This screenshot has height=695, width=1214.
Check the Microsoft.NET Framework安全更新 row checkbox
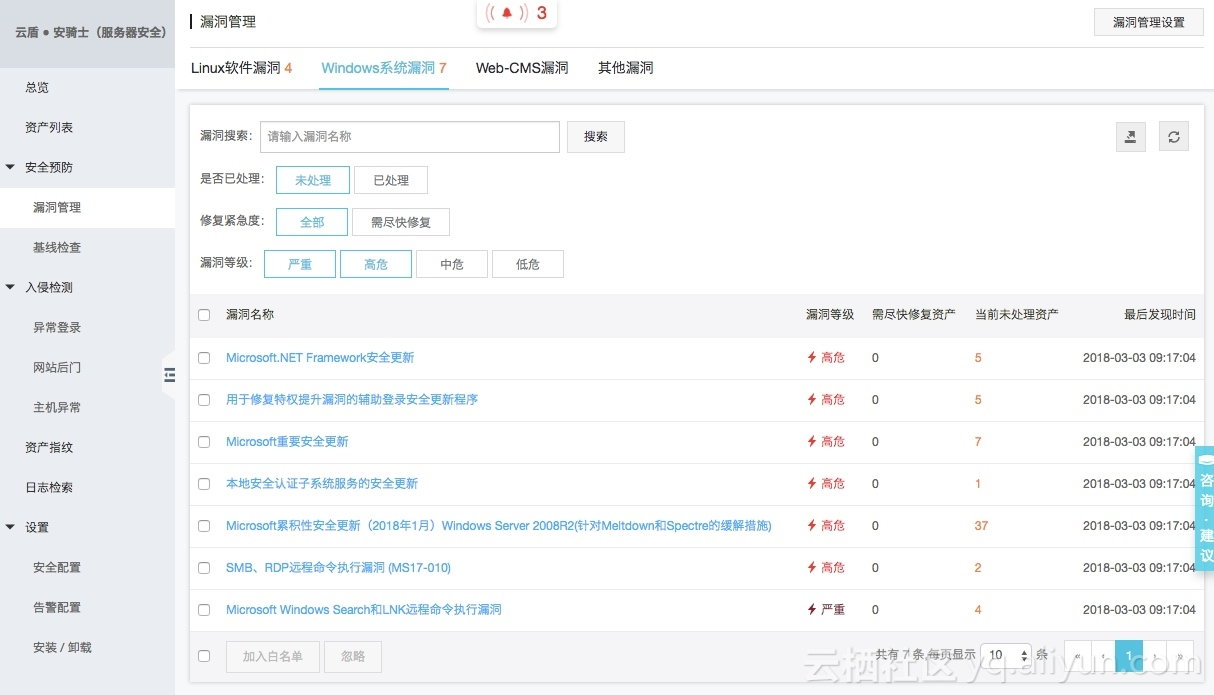pyautogui.click(x=204, y=358)
